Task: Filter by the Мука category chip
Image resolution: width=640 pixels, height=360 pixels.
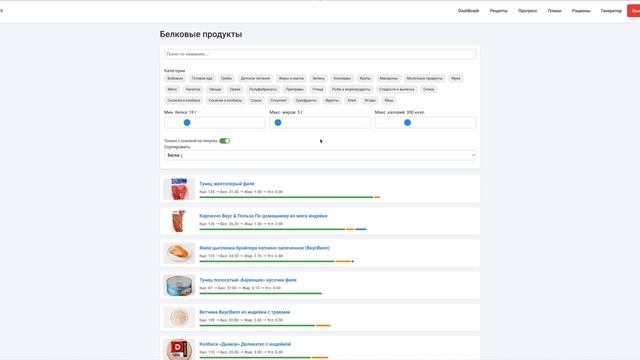Action: (456, 78)
